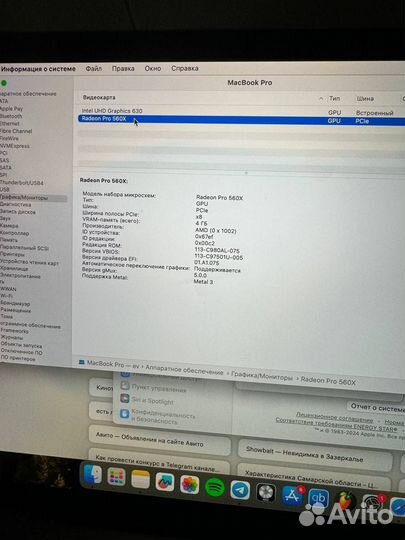Toggle sort arrow in Видеокарта column header
The image size is (405, 540).
coord(321,98)
